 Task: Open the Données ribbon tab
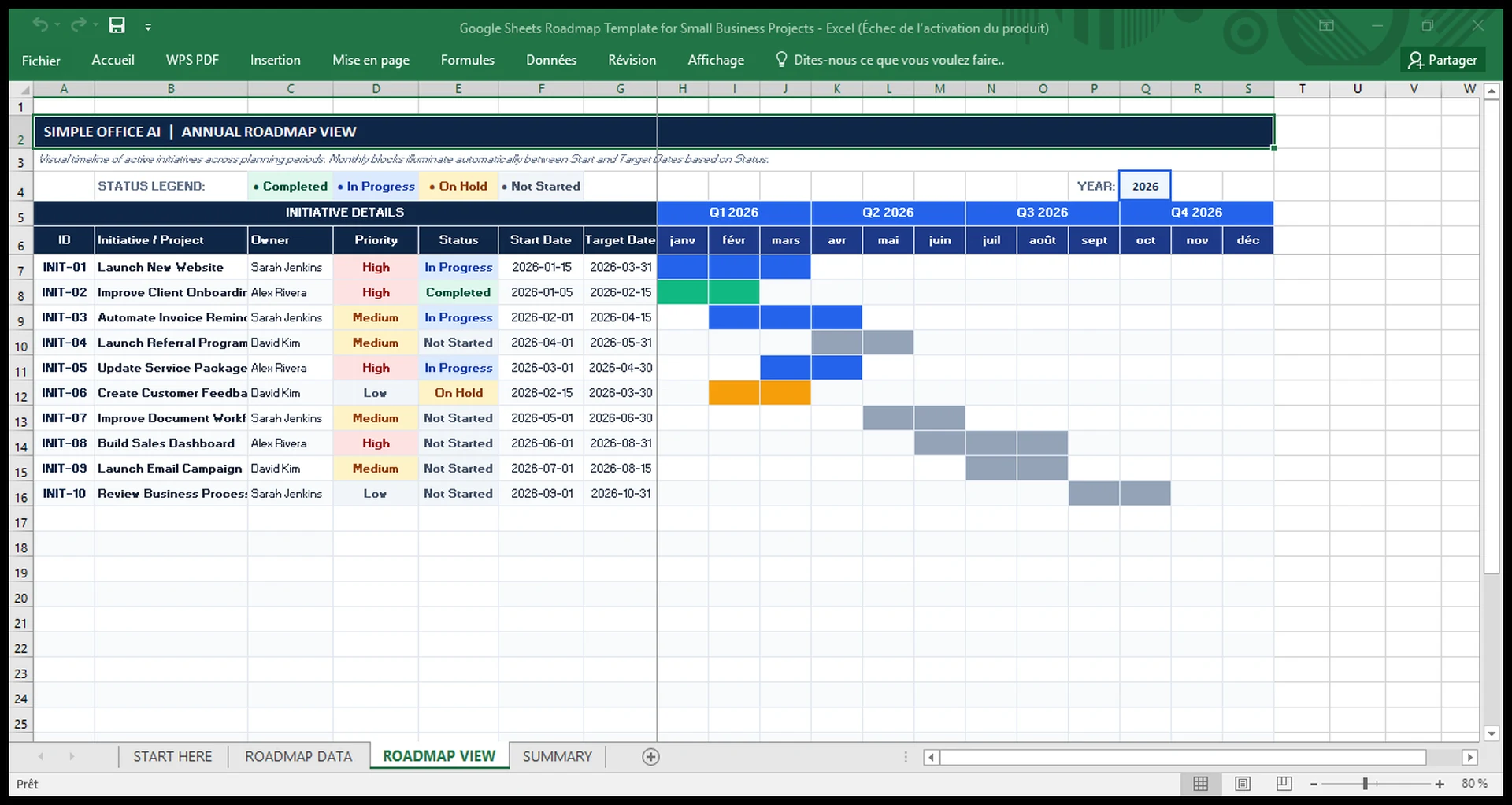point(551,60)
